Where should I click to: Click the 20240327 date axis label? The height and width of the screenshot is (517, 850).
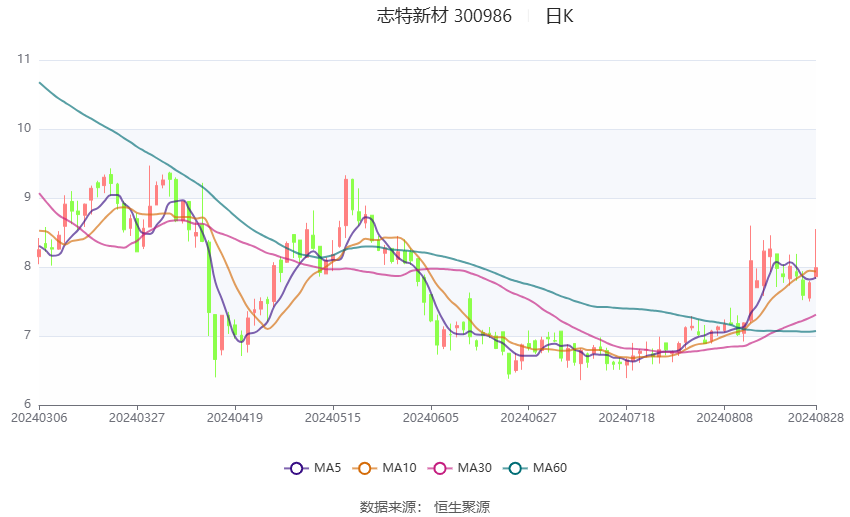pyautogui.click(x=137, y=418)
